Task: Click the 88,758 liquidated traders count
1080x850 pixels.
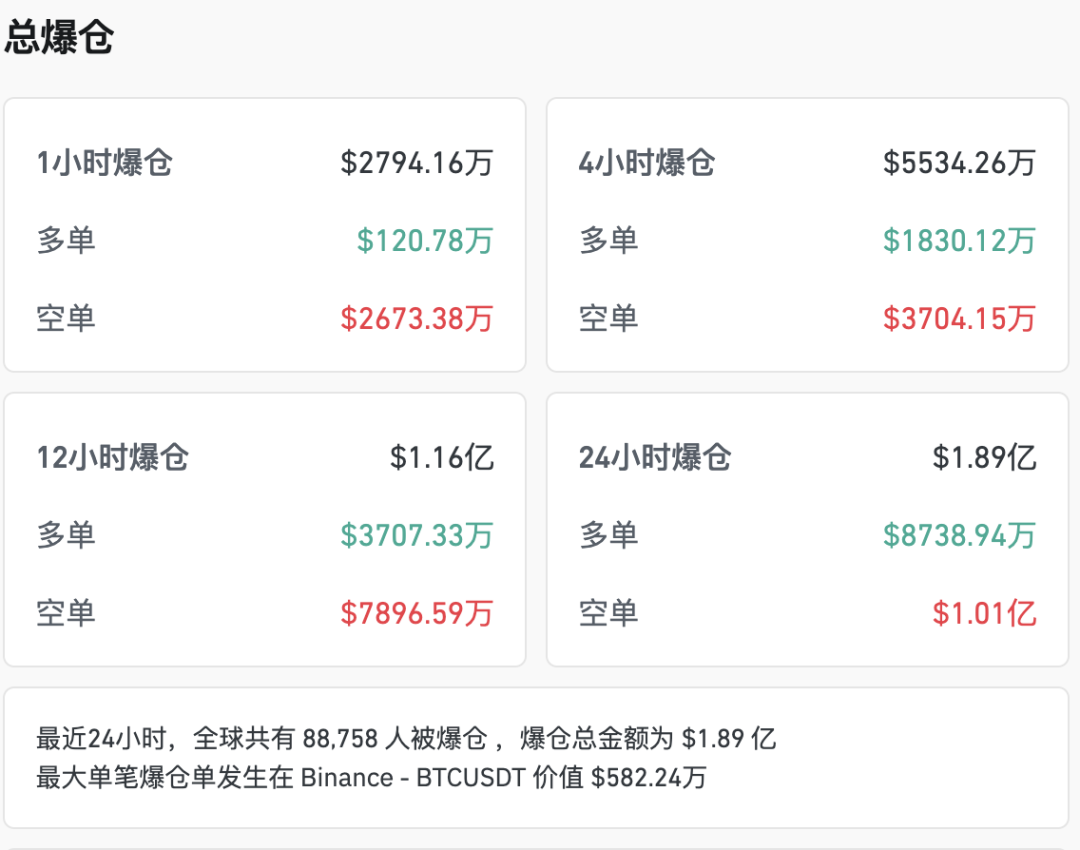Action: click(340, 739)
